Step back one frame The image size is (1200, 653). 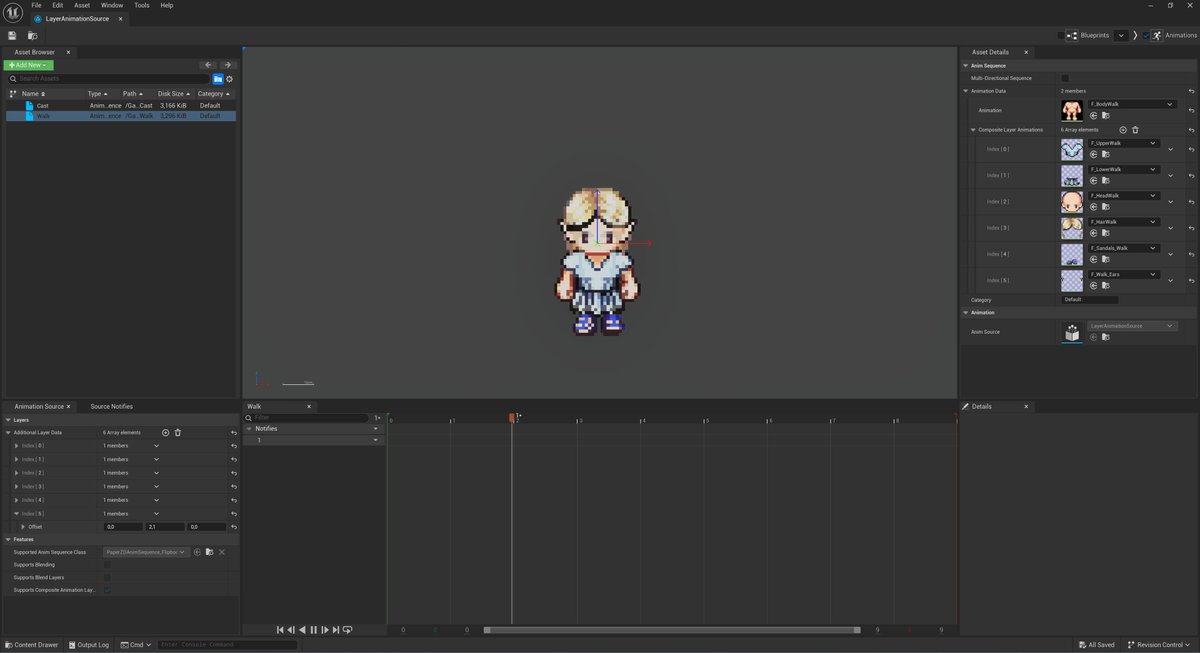tap(291, 630)
